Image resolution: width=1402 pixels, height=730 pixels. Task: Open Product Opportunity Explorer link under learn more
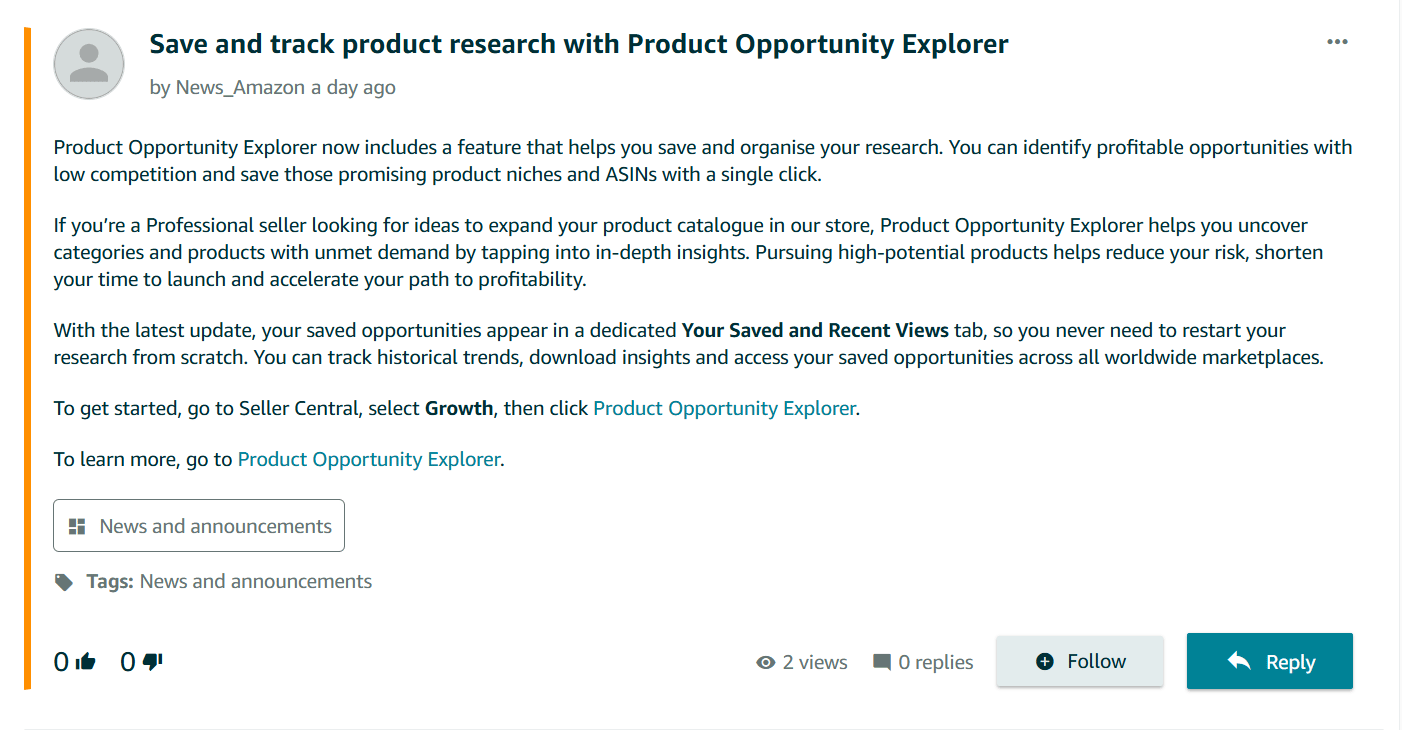369,459
